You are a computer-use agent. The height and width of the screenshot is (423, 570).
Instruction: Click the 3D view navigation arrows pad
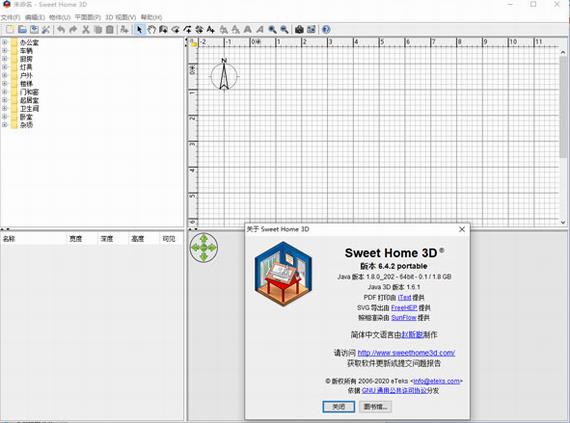(204, 247)
